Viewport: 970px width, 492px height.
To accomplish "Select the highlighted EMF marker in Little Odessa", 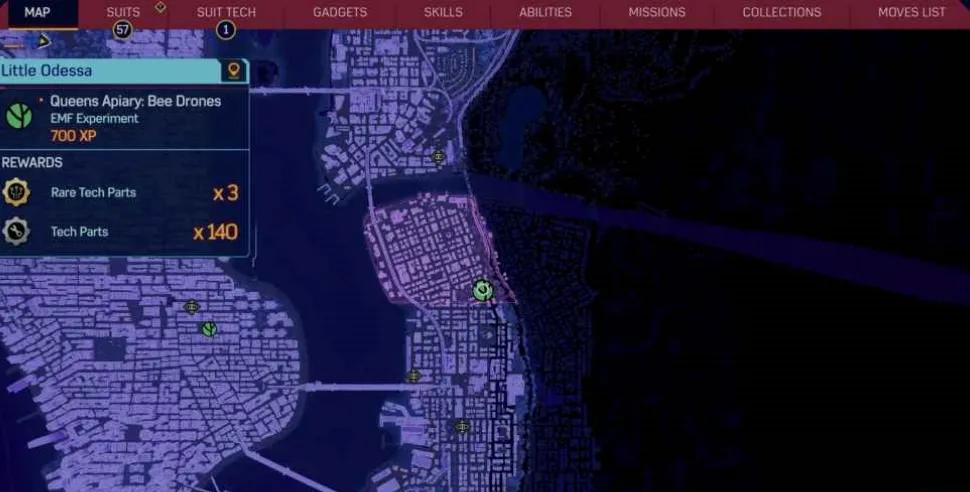I will coord(483,290).
